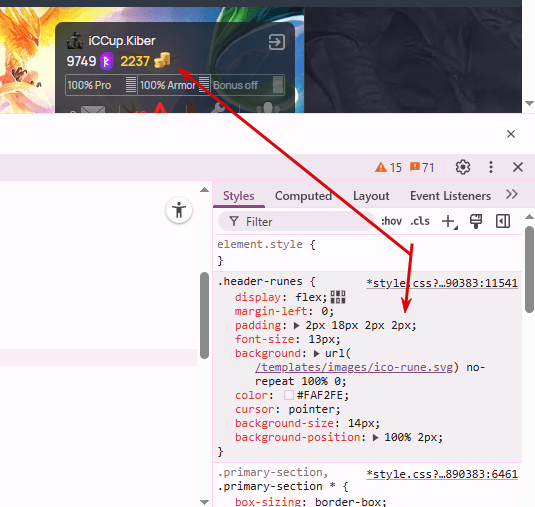Switch to the Computed tab
This screenshot has width=535, height=507.
tap(303, 196)
